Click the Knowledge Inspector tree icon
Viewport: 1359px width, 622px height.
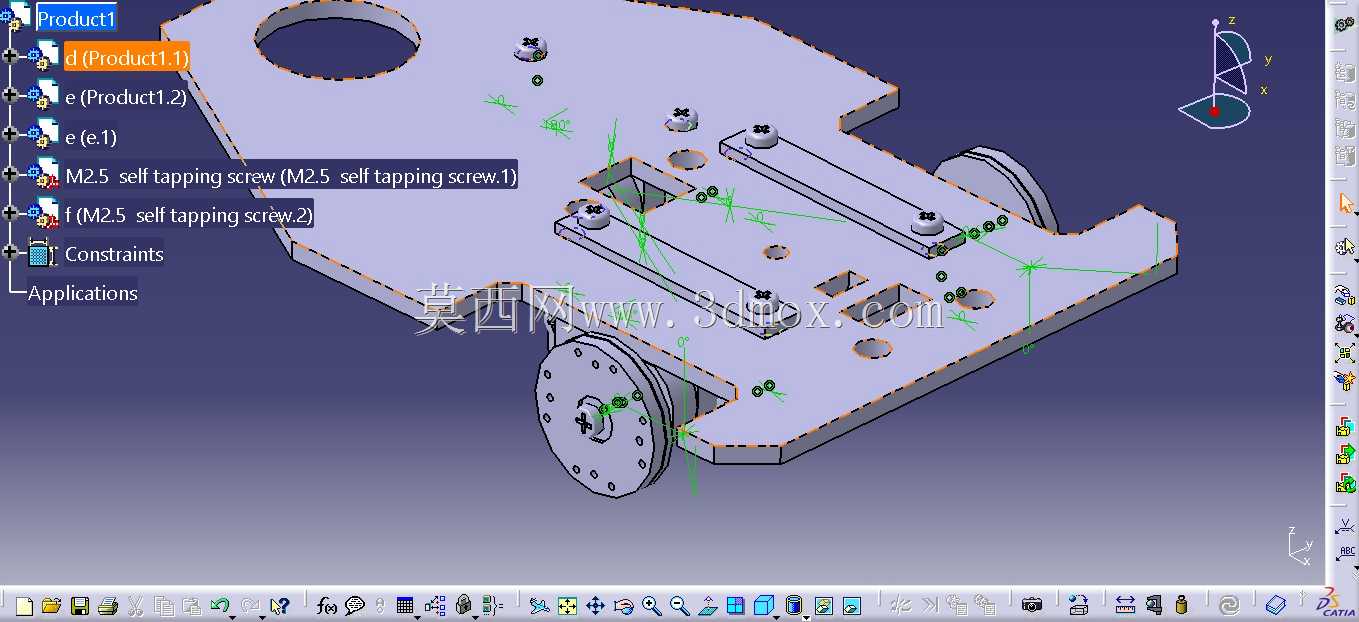pos(435,605)
